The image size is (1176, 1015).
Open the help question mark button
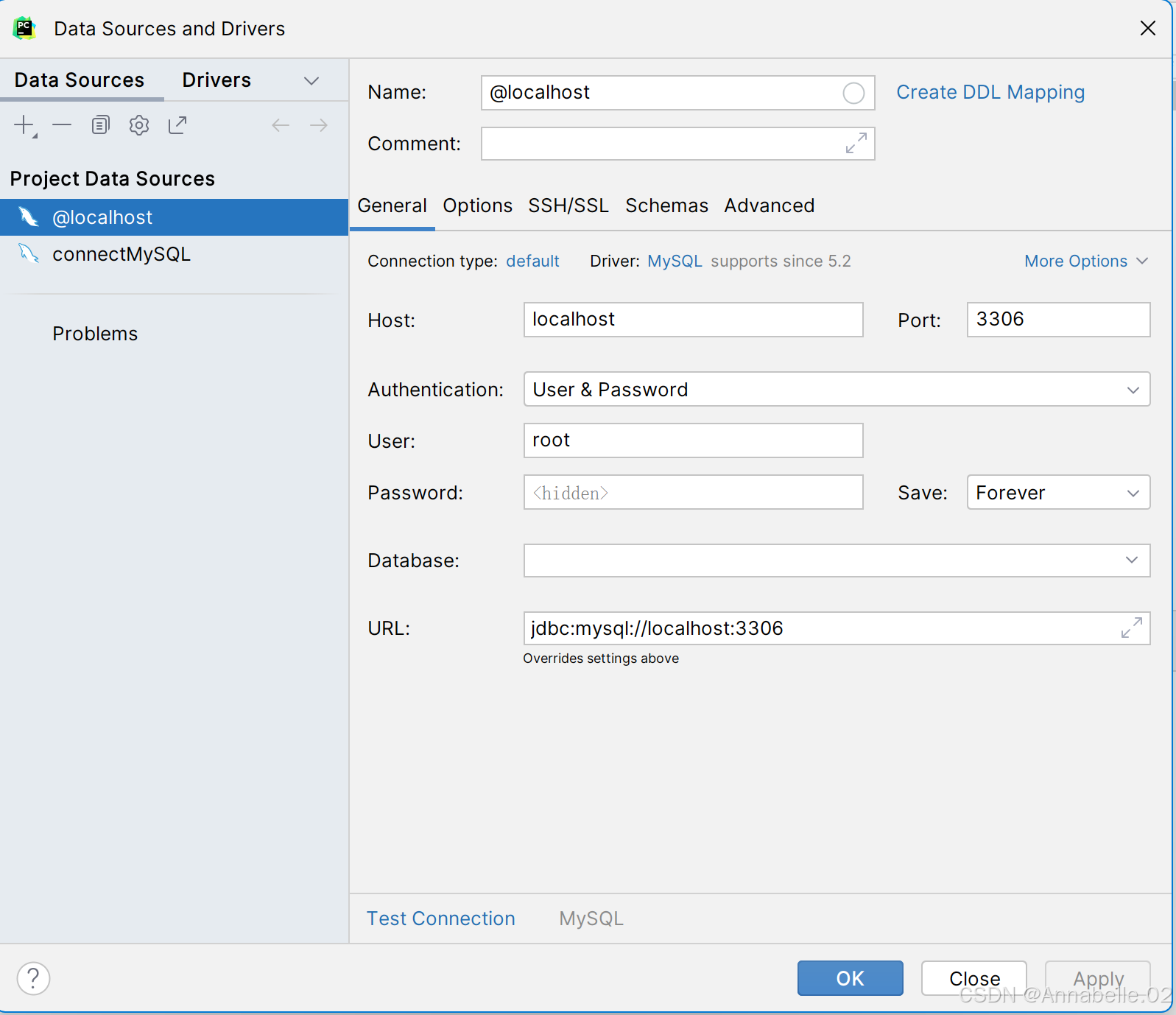click(x=33, y=979)
